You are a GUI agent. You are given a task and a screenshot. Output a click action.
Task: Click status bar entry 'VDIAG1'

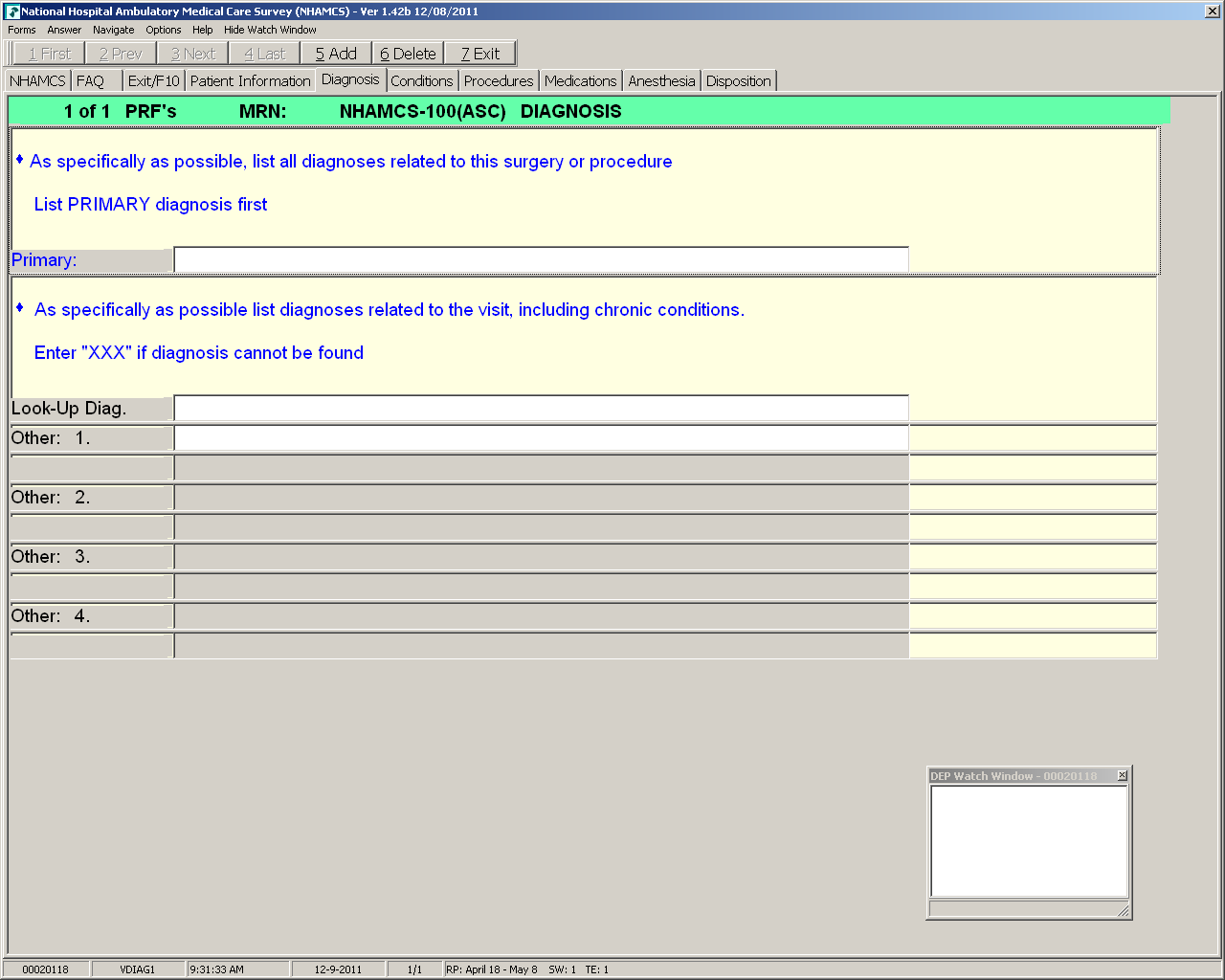pyautogui.click(x=138, y=969)
